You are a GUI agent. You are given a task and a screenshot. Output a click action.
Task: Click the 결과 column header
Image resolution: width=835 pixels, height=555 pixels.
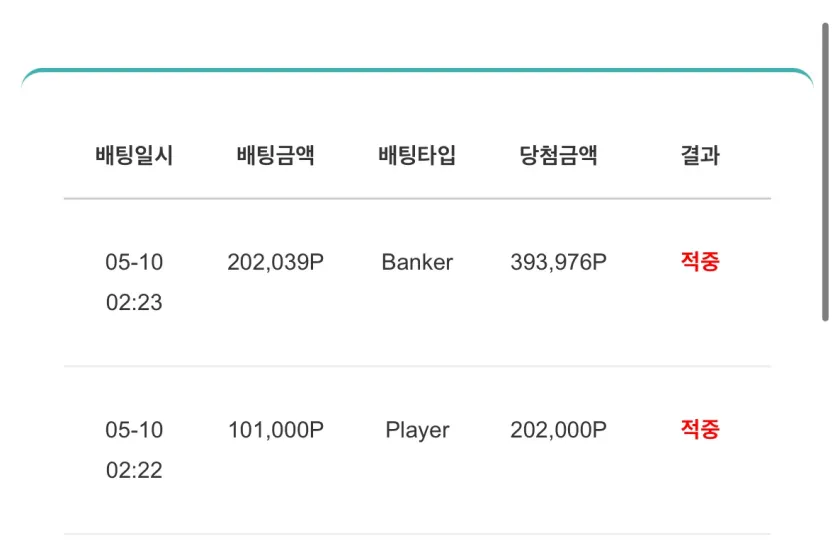point(700,156)
